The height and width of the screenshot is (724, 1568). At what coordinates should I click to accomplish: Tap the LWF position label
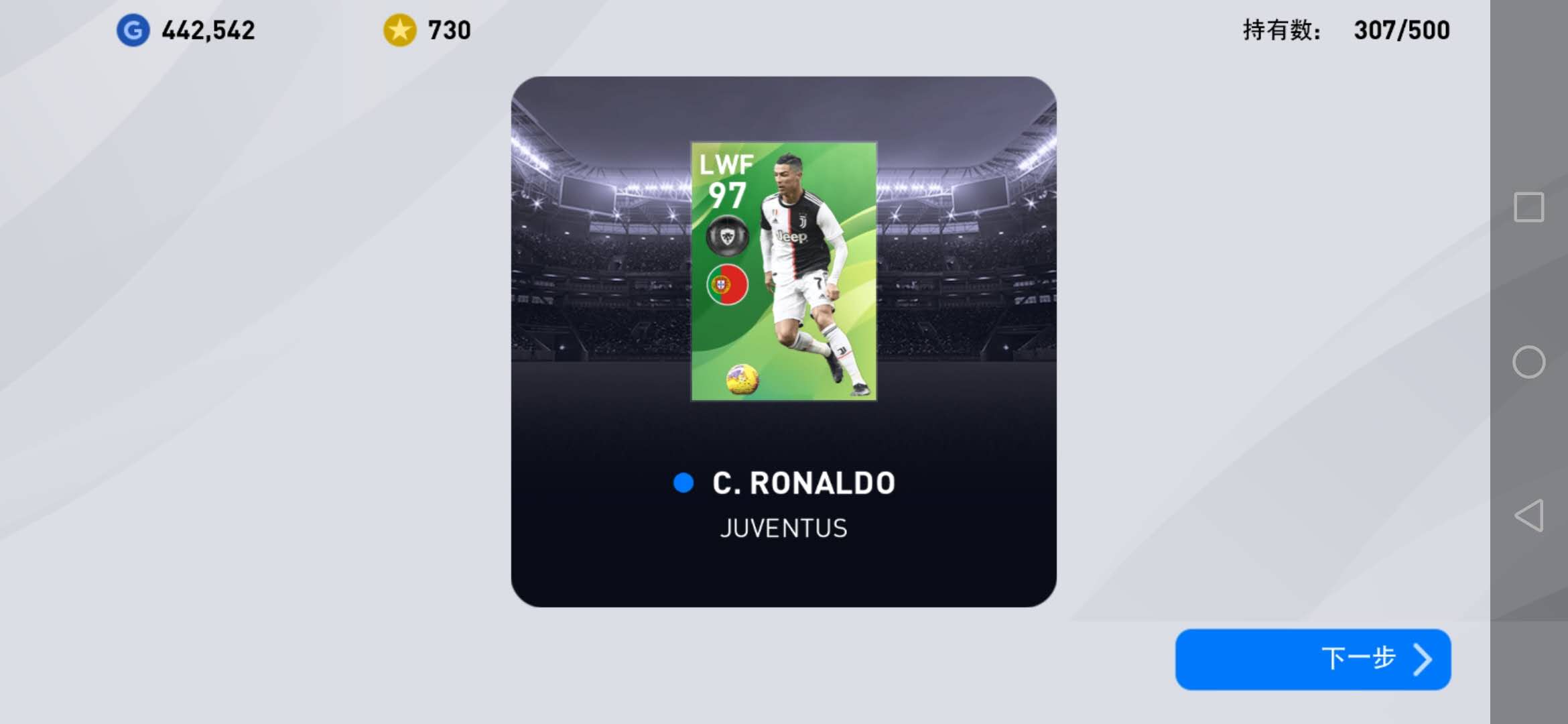point(726,164)
